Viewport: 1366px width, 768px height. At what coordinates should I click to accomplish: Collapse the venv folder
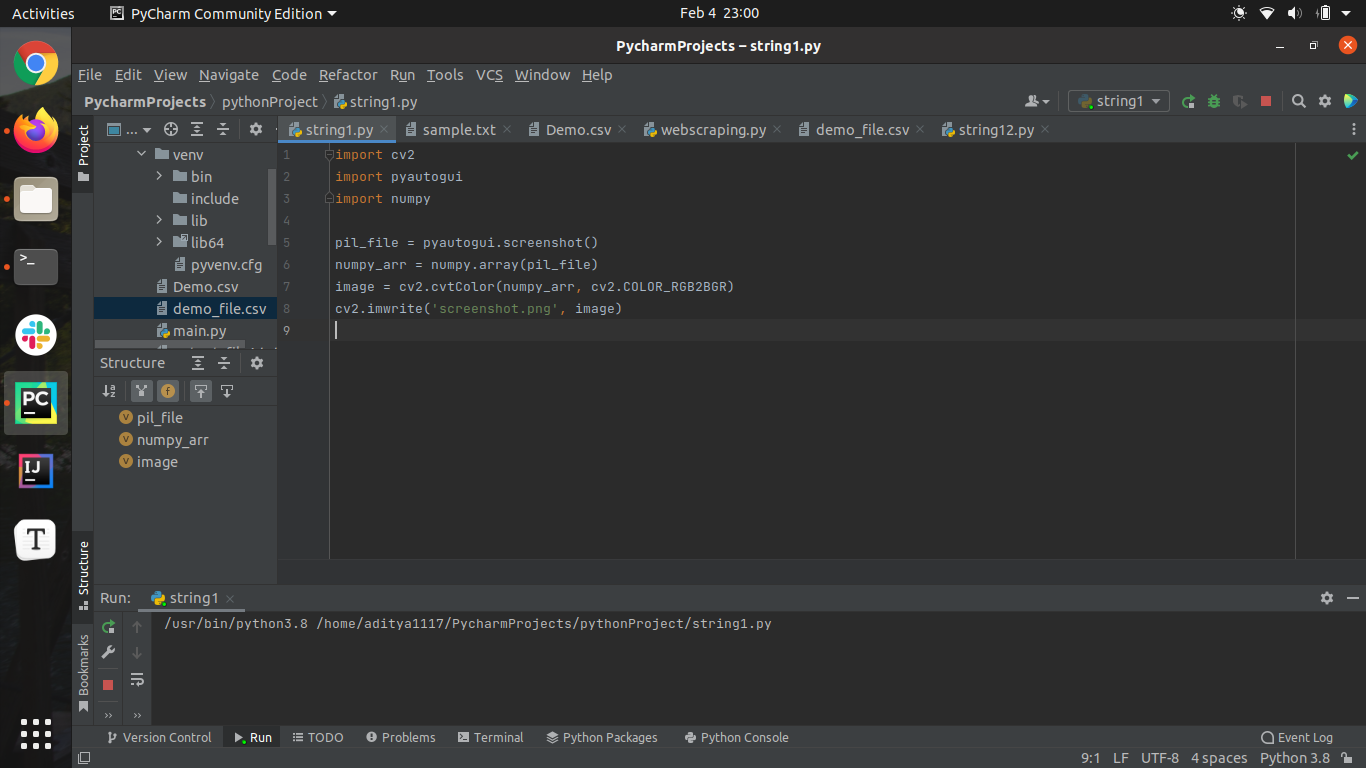pyautogui.click(x=140, y=155)
